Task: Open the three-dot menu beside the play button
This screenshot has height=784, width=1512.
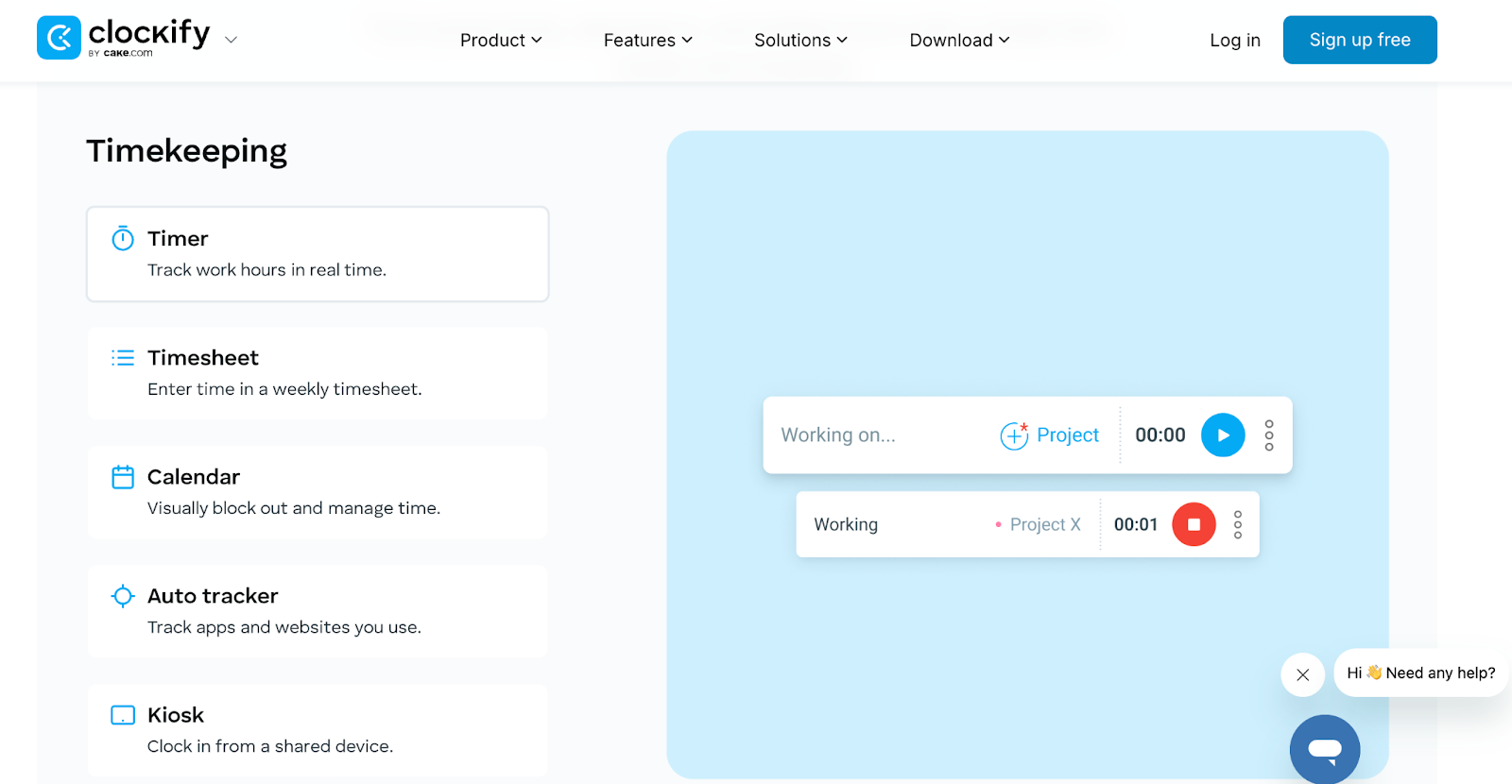Action: 1268,435
